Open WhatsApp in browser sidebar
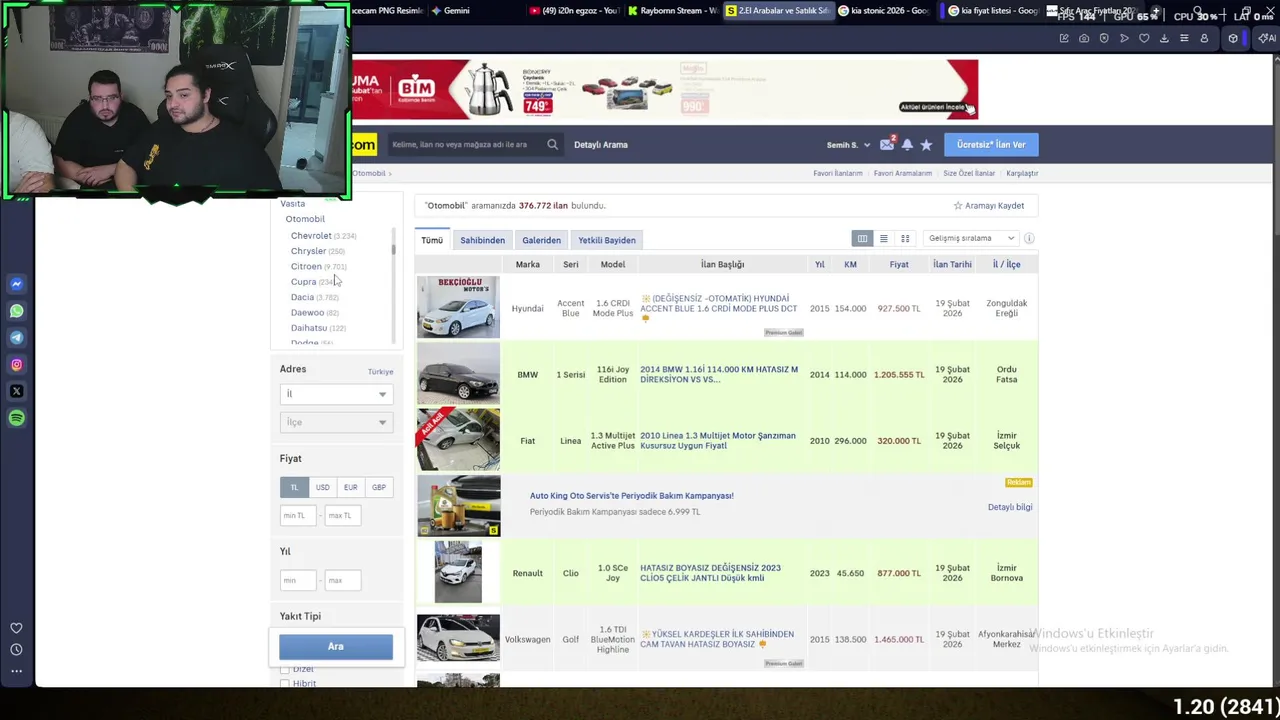The height and width of the screenshot is (720, 1280). pyautogui.click(x=16, y=311)
